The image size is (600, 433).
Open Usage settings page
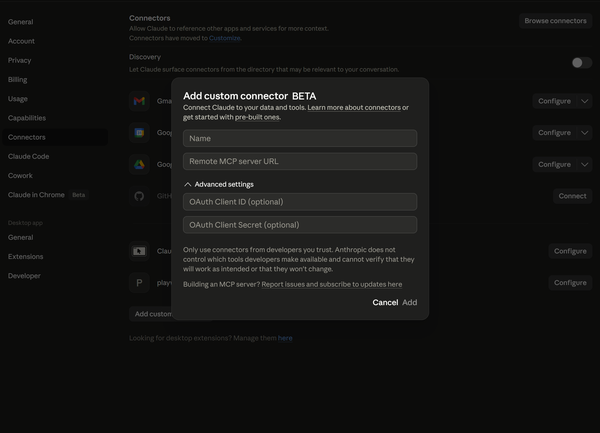pyautogui.click(x=18, y=99)
